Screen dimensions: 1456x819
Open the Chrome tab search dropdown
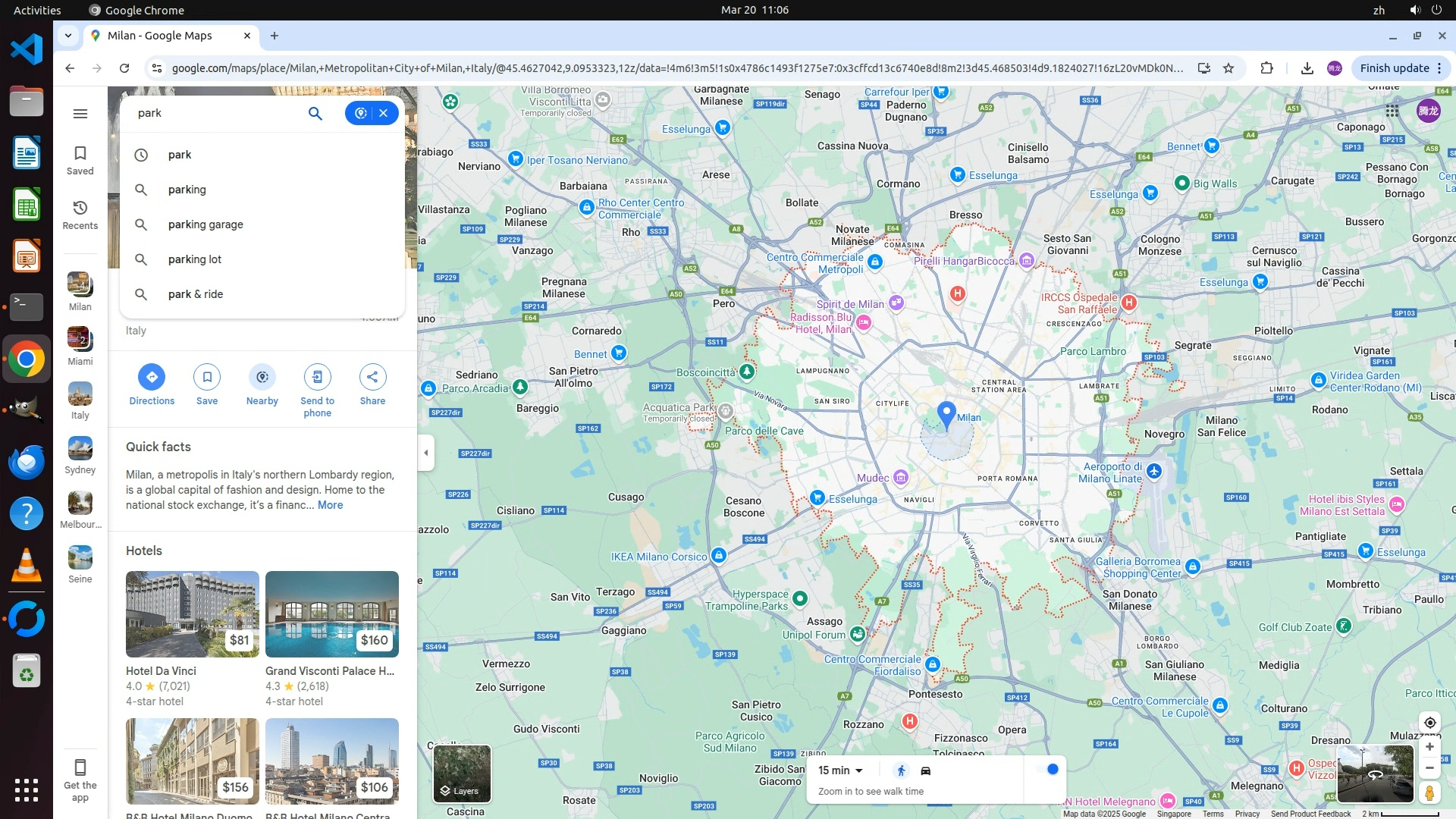(68, 36)
